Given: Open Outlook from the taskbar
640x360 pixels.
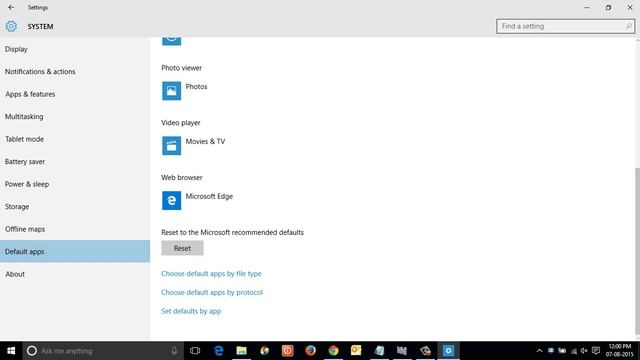Looking at the screenshot, I should point(356,351).
